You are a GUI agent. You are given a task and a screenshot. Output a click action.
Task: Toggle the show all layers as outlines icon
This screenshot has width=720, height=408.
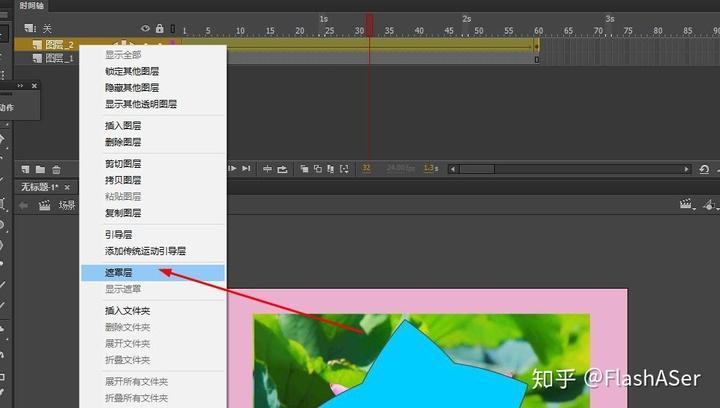(x=173, y=28)
